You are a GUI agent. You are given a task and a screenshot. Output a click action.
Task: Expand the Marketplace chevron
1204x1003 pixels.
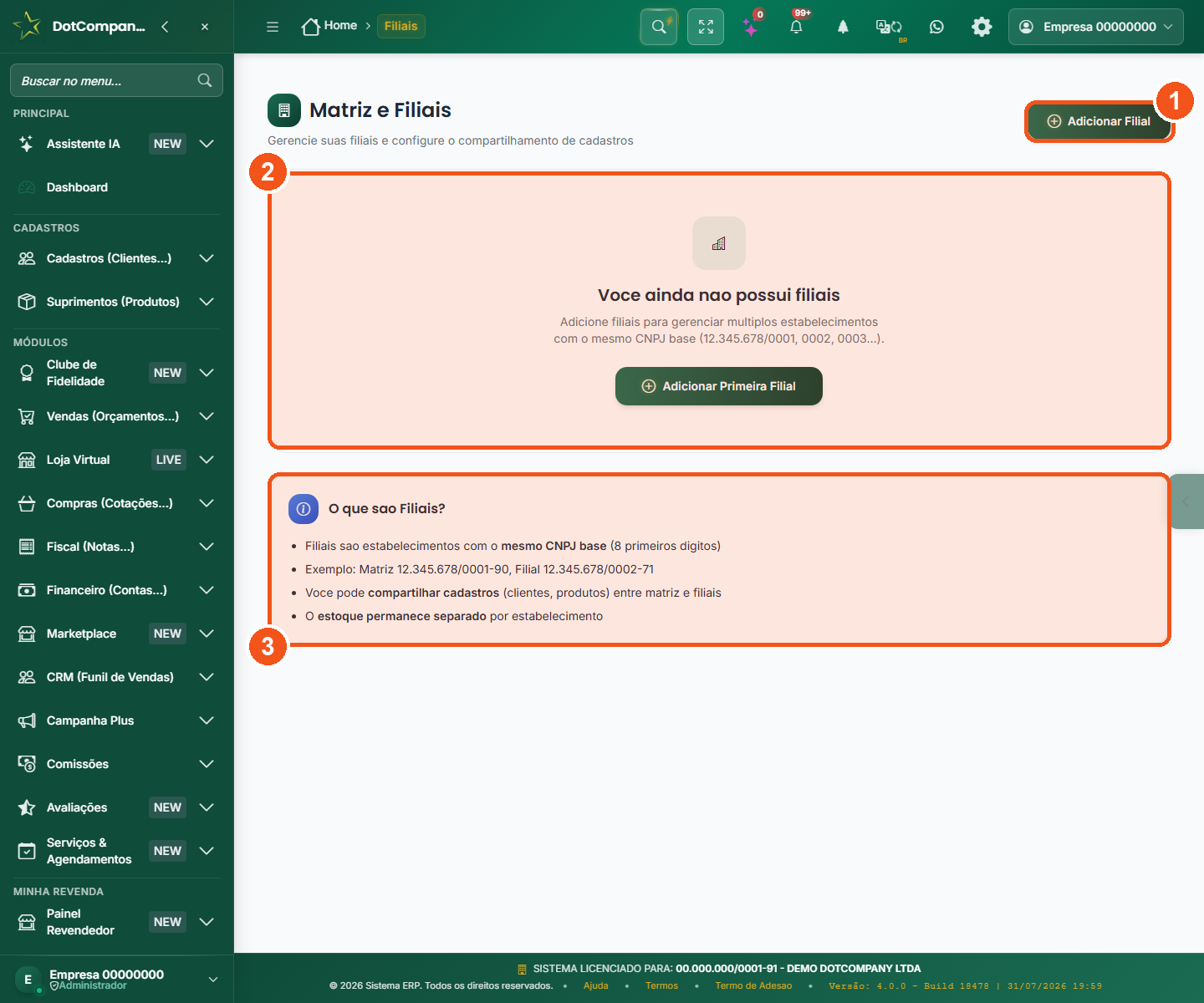pyautogui.click(x=207, y=634)
